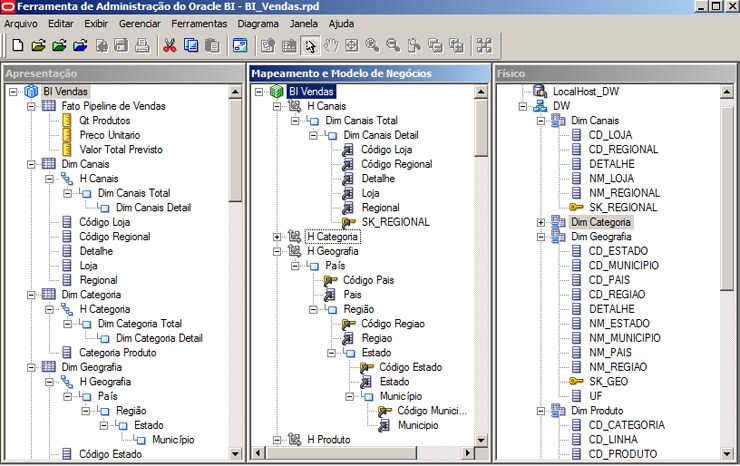740x466 pixels.
Task: Collapse Dim Categoria in Apresentação panel
Action: [x=31, y=295]
